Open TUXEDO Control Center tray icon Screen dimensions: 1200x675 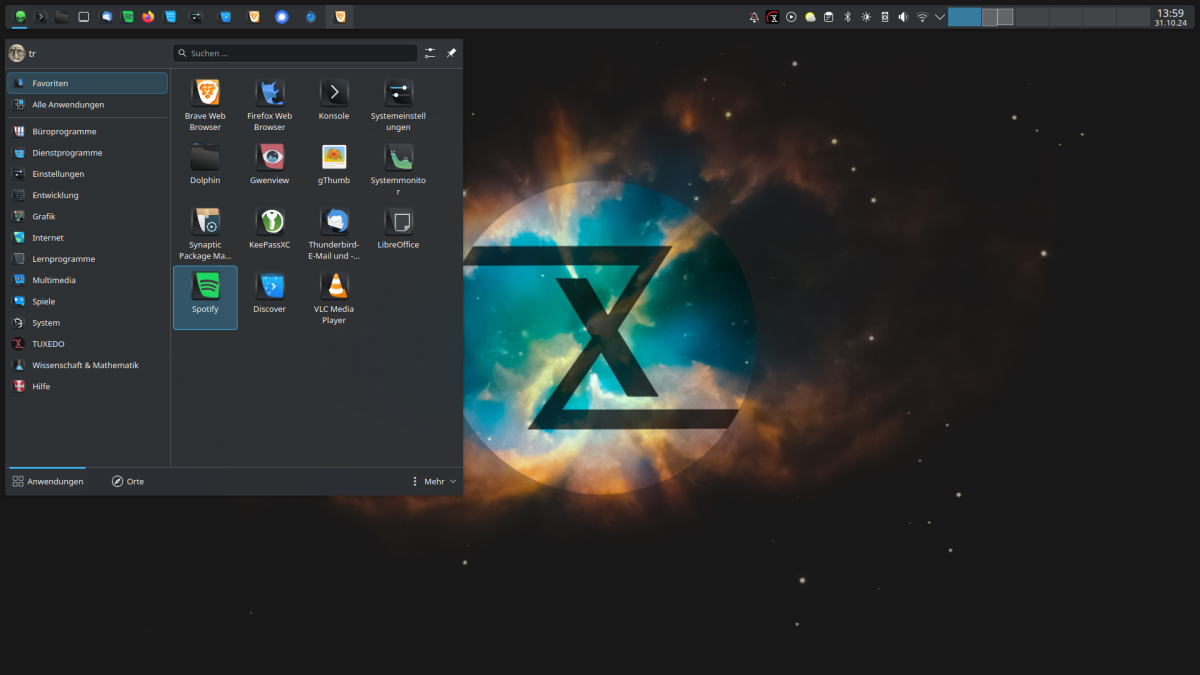point(773,17)
